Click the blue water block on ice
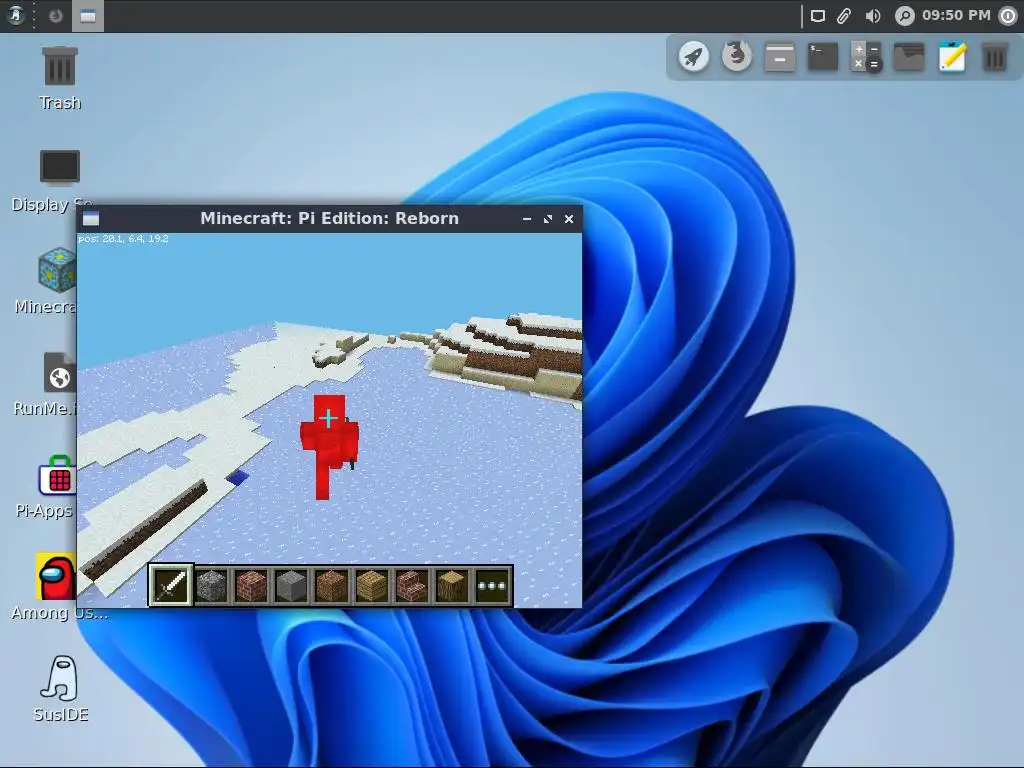Screen dimensions: 1024x768 238,477
